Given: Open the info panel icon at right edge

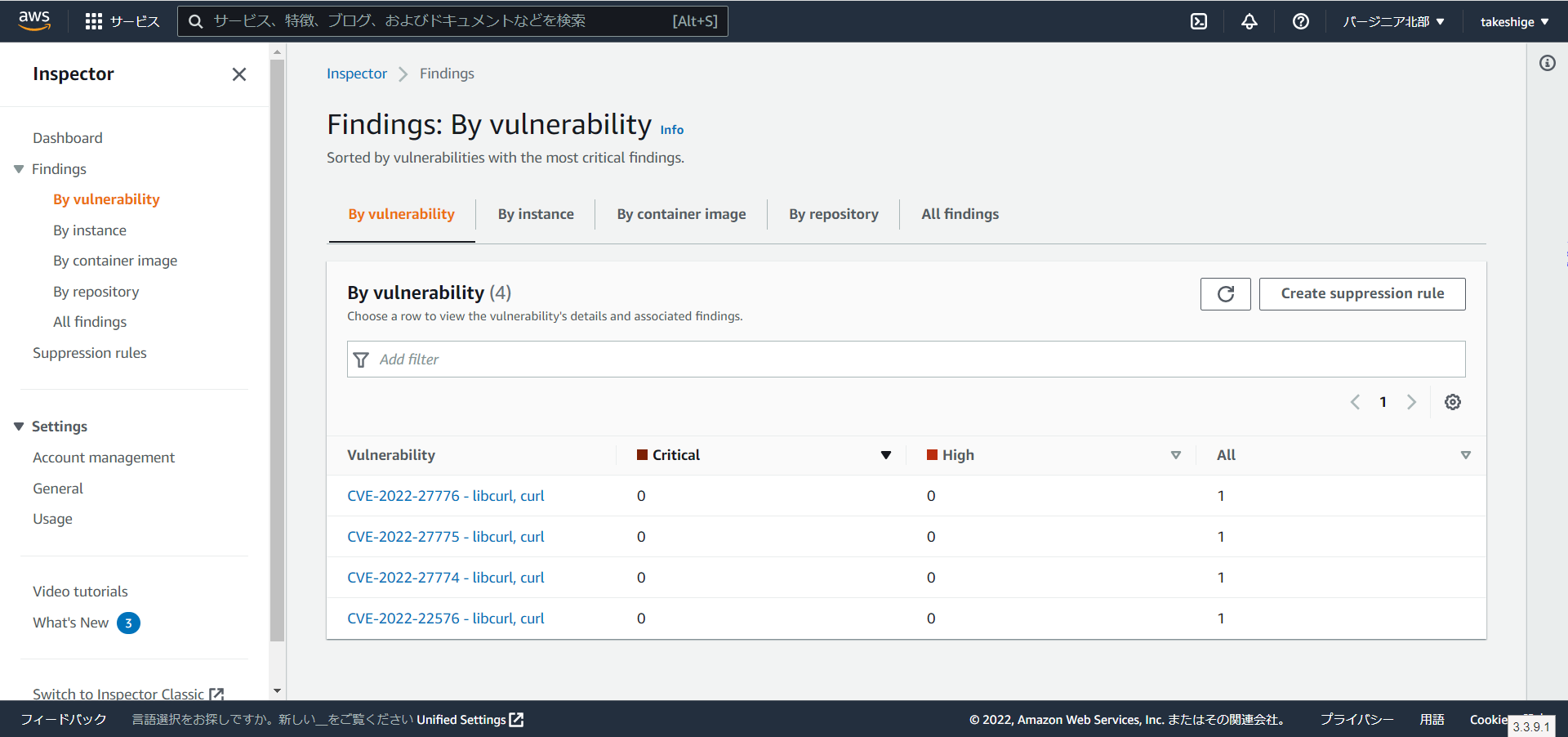Looking at the screenshot, I should point(1548,63).
